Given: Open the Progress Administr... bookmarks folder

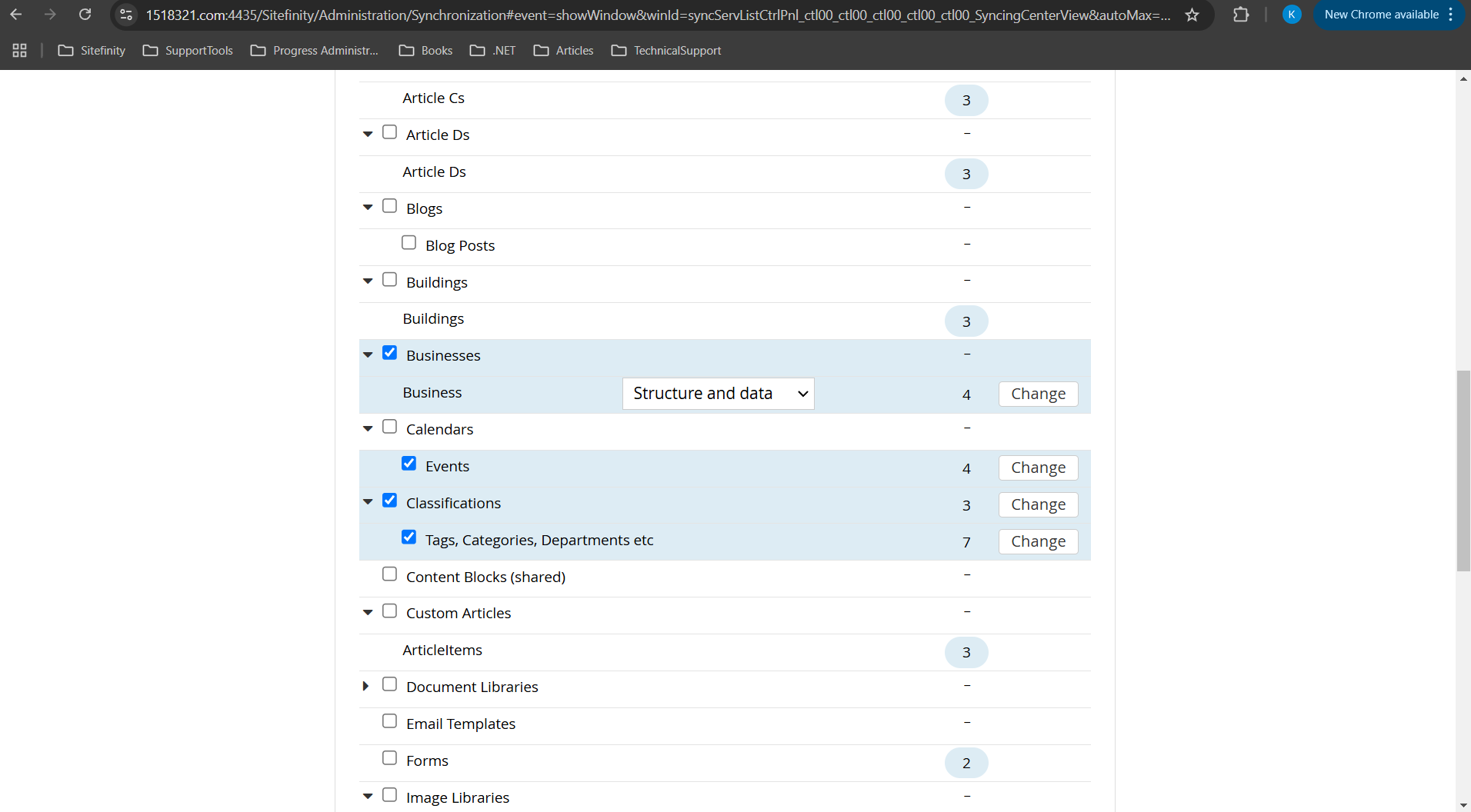Looking at the screenshot, I should click(315, 51).
